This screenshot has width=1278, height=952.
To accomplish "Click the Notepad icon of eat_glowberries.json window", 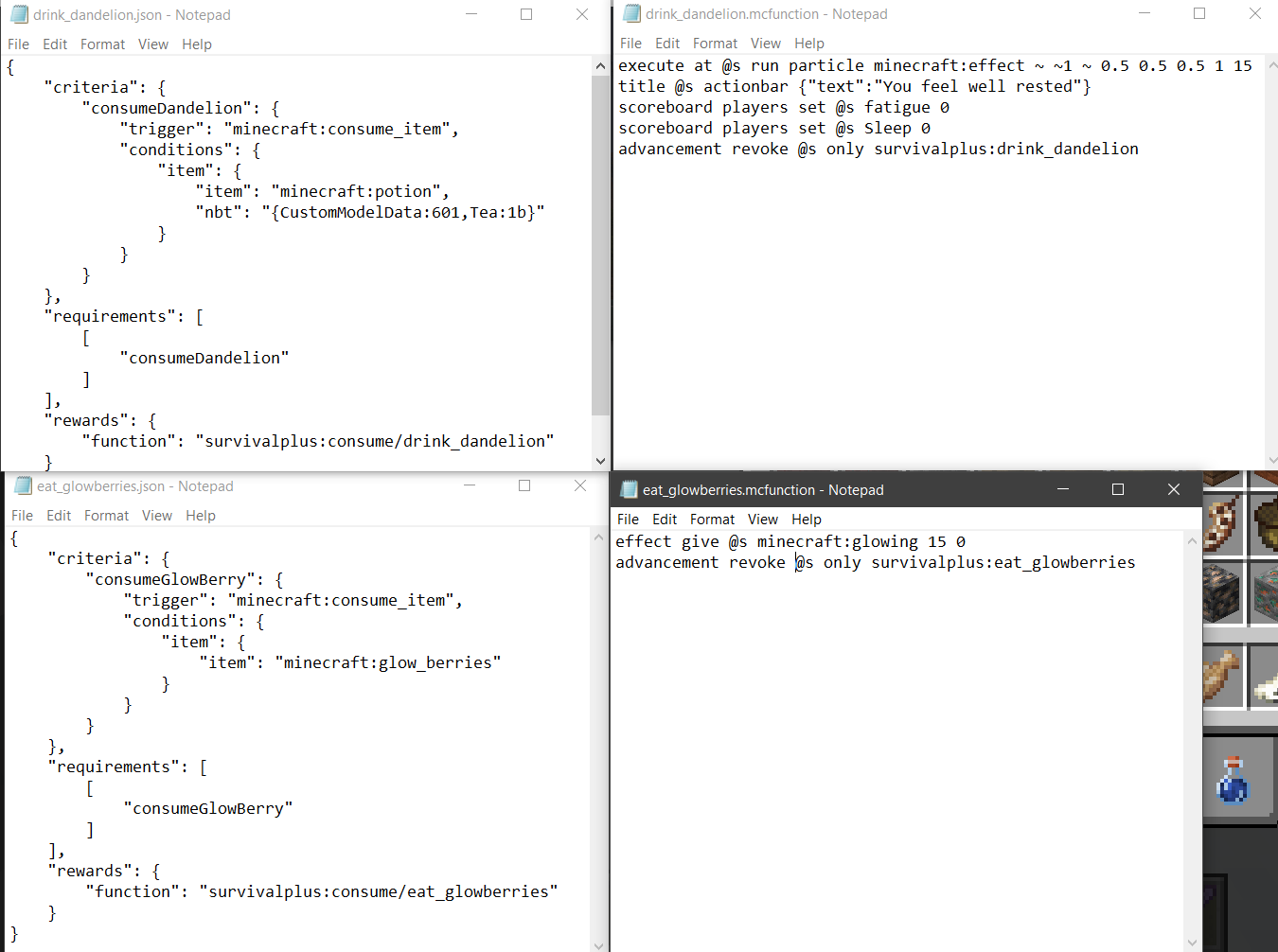I will click(x=23, y=485).
